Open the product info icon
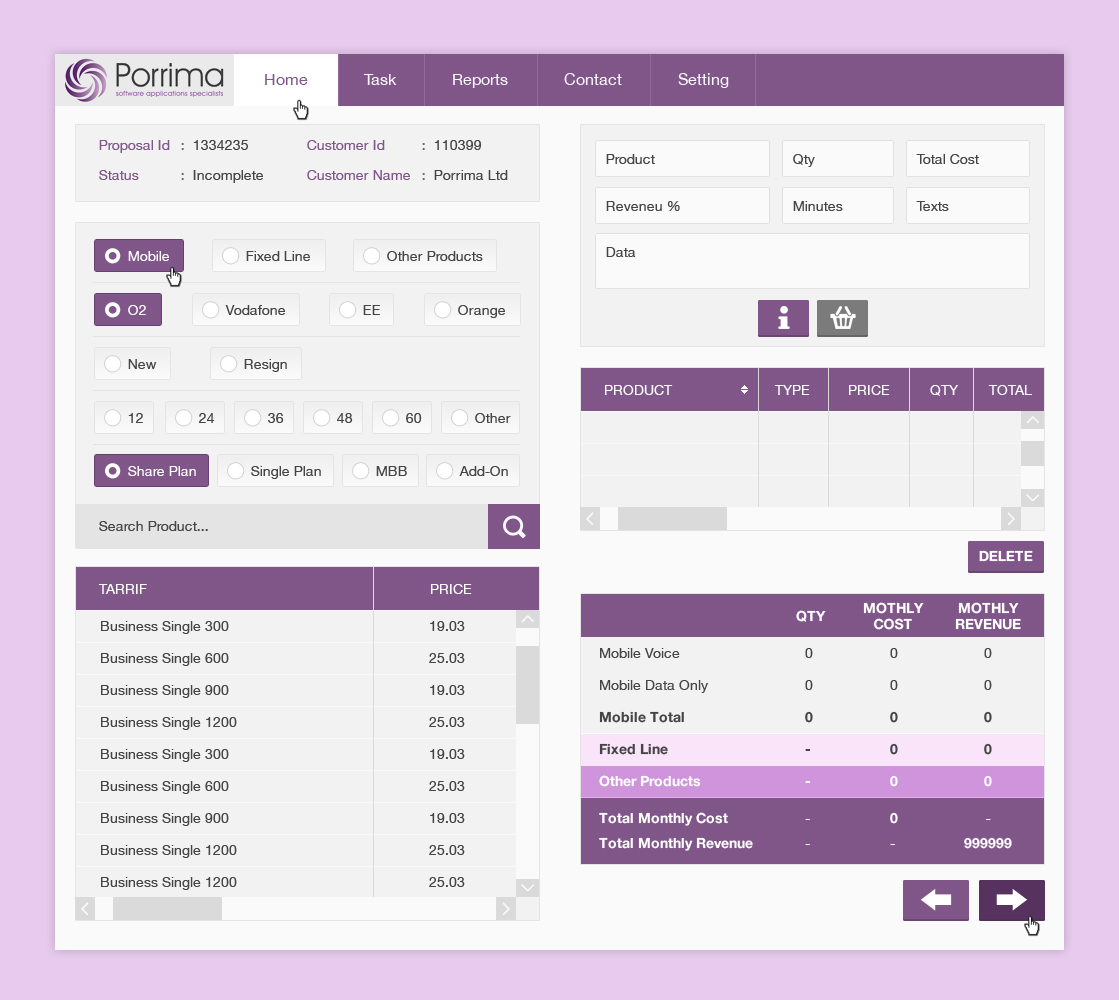 tap(783, 318)
